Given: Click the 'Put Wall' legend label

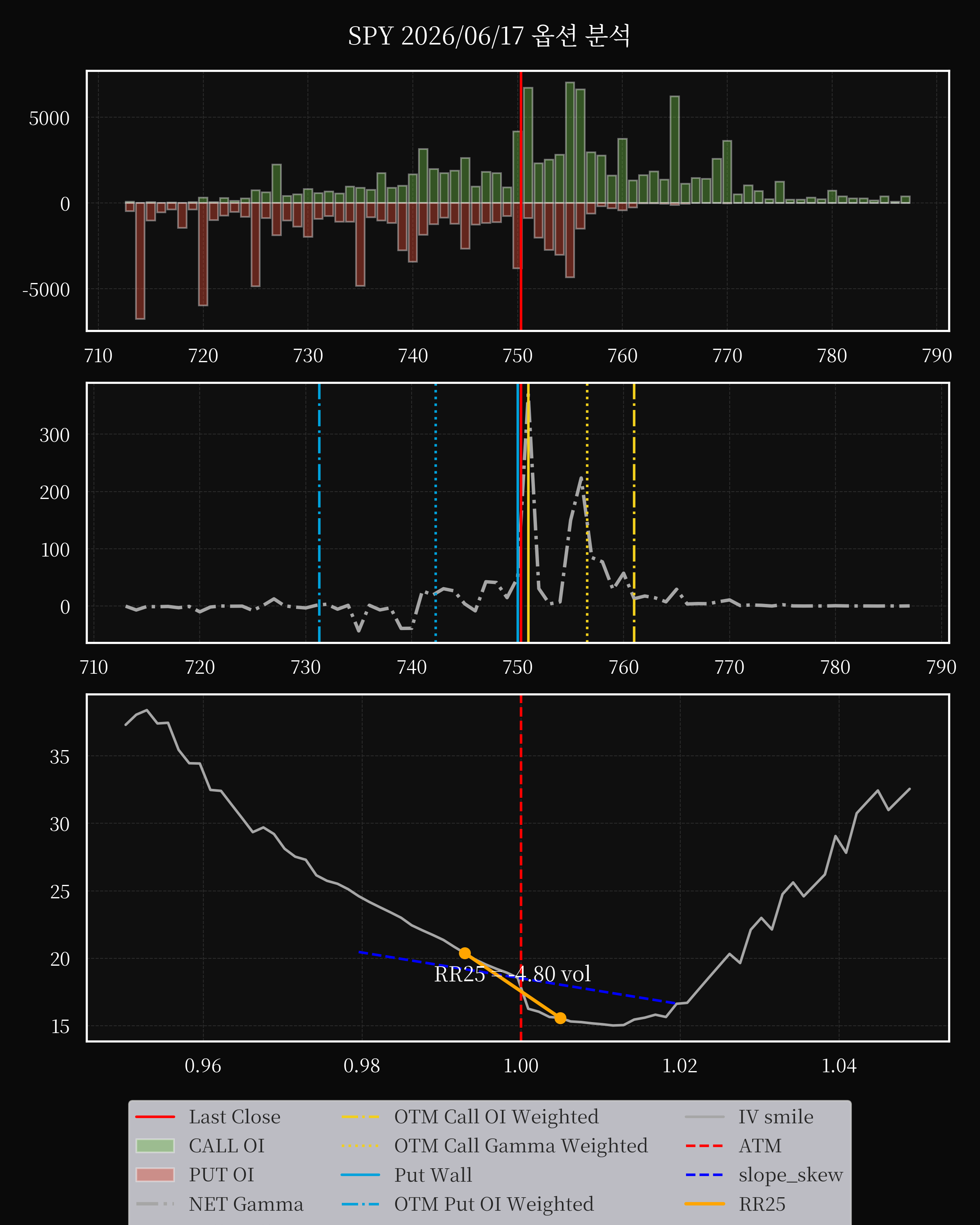Looking at the screenshot, I should 433,1175.
